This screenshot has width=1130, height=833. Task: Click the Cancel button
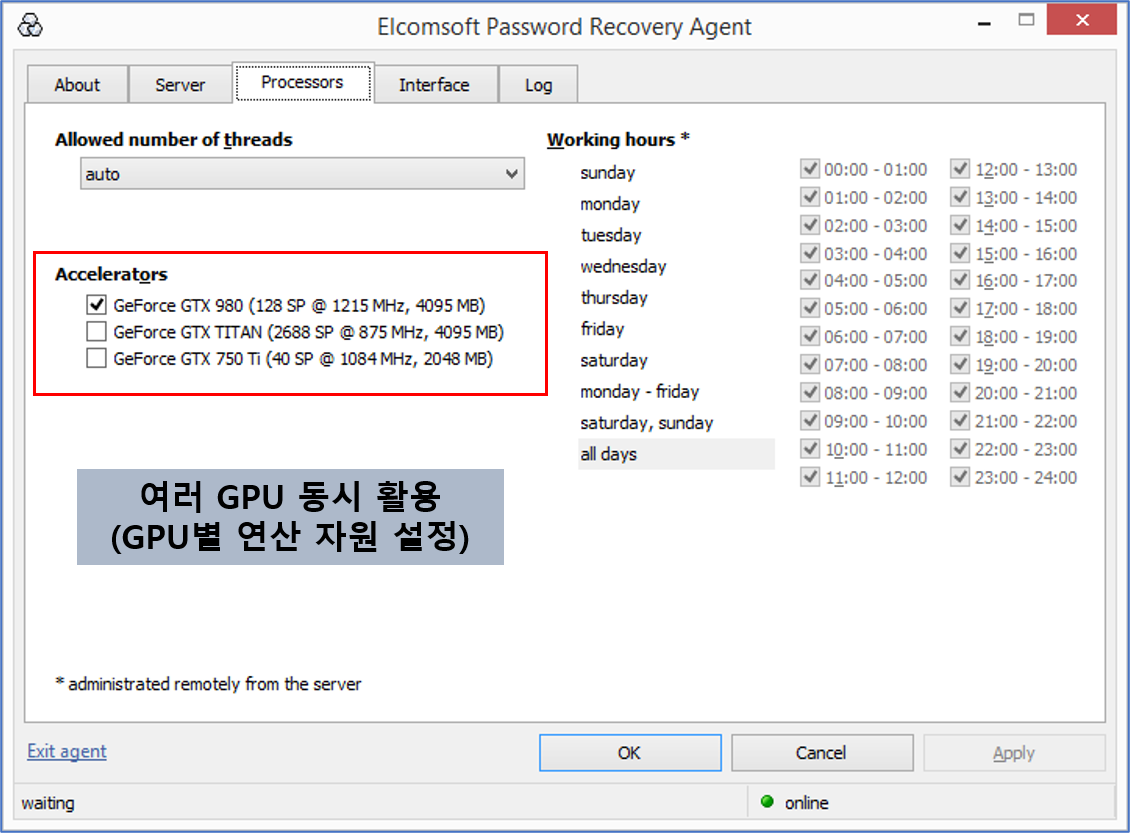pyautogui.click(x=822, y=753)
